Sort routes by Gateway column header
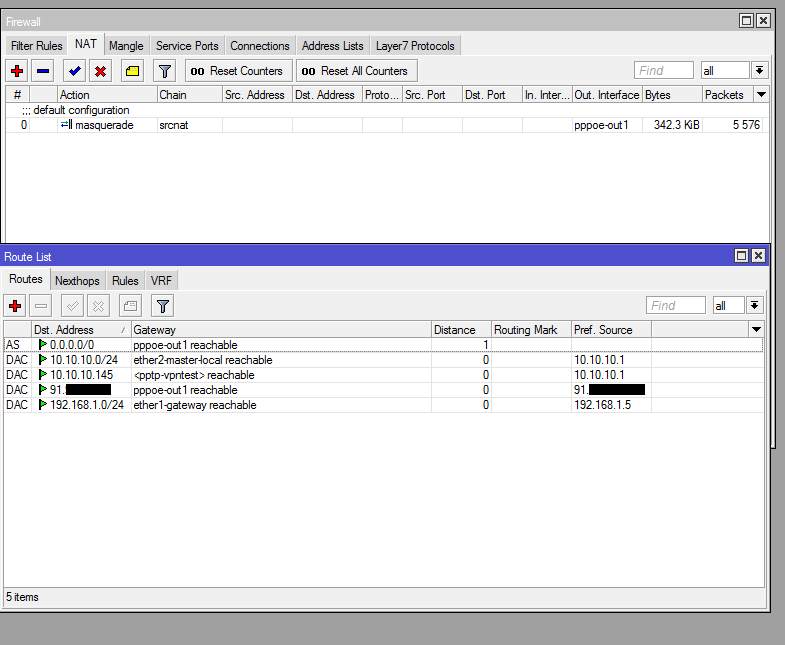785x645 pixels. [x=281, y=330]
